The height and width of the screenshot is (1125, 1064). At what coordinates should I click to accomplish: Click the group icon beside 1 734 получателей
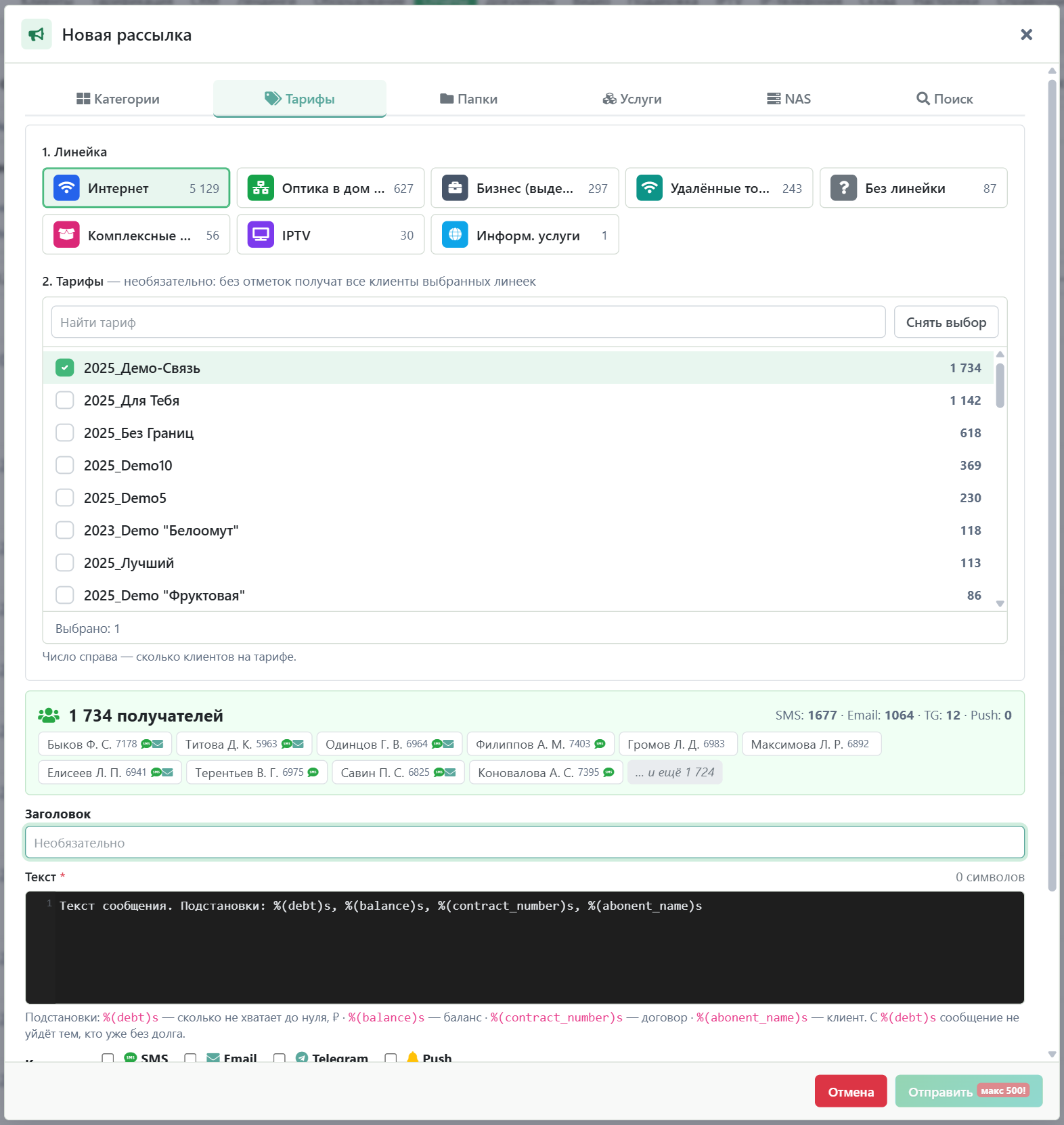pyautogui.click(x=49, y=715)
